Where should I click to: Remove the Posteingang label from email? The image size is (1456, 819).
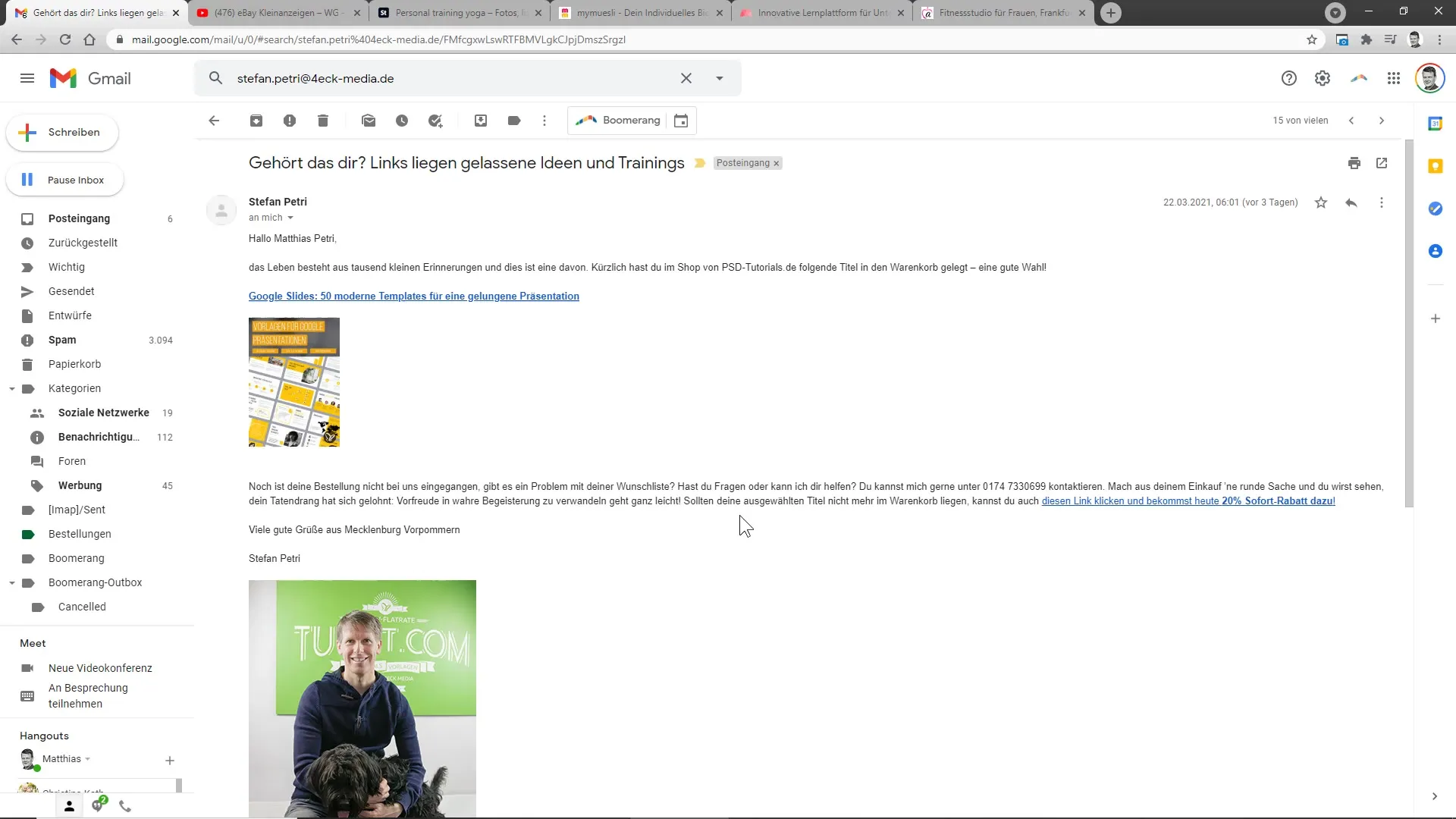pos(777,164)
